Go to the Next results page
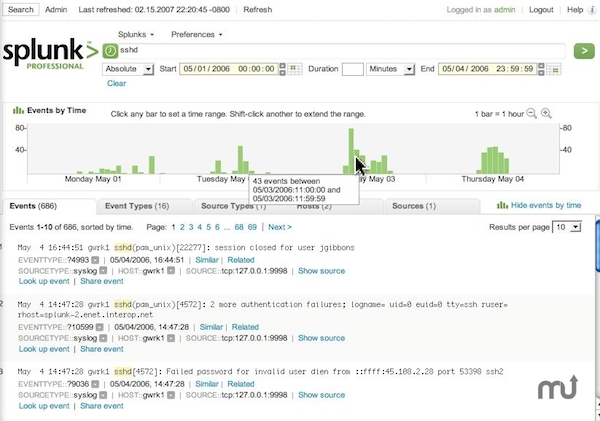Viewport: 600px width, 421px height. coord(280,227)
